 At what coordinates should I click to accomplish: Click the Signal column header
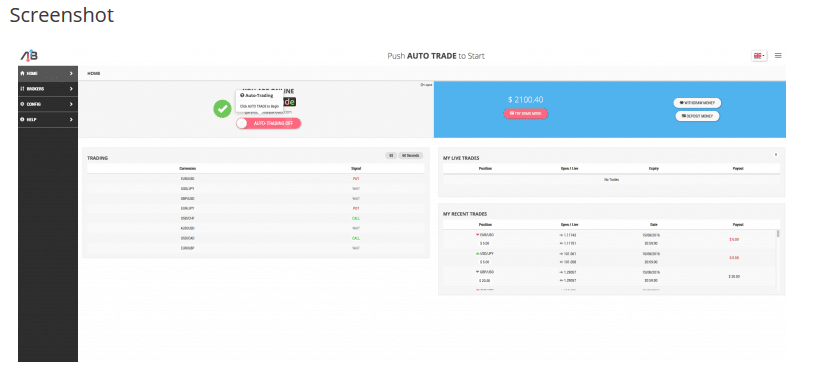(356, 169)
